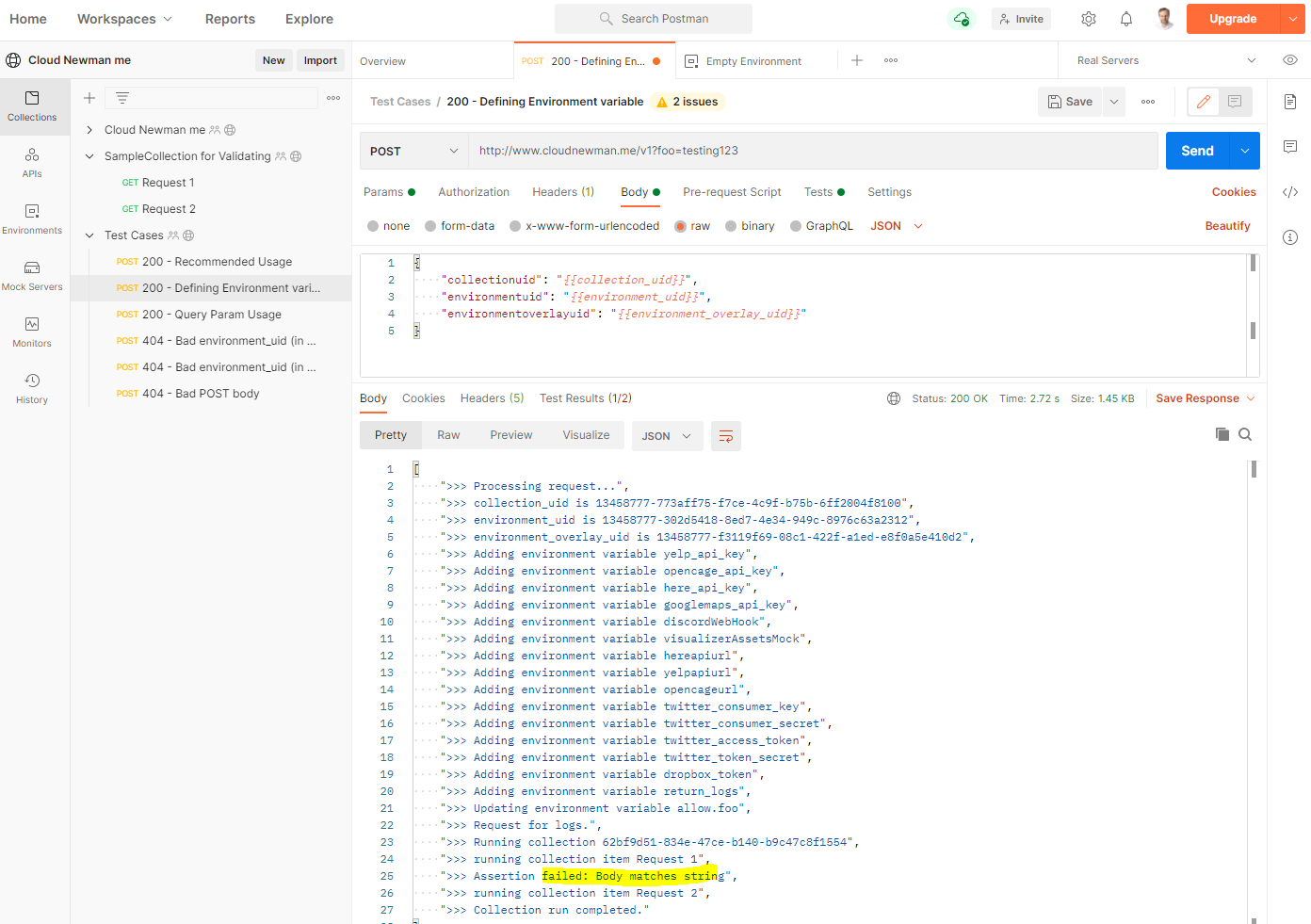This screenshot has height=924, width=1311.
Task: Open the Cookies link
Action: click(x=1234, y=192)
